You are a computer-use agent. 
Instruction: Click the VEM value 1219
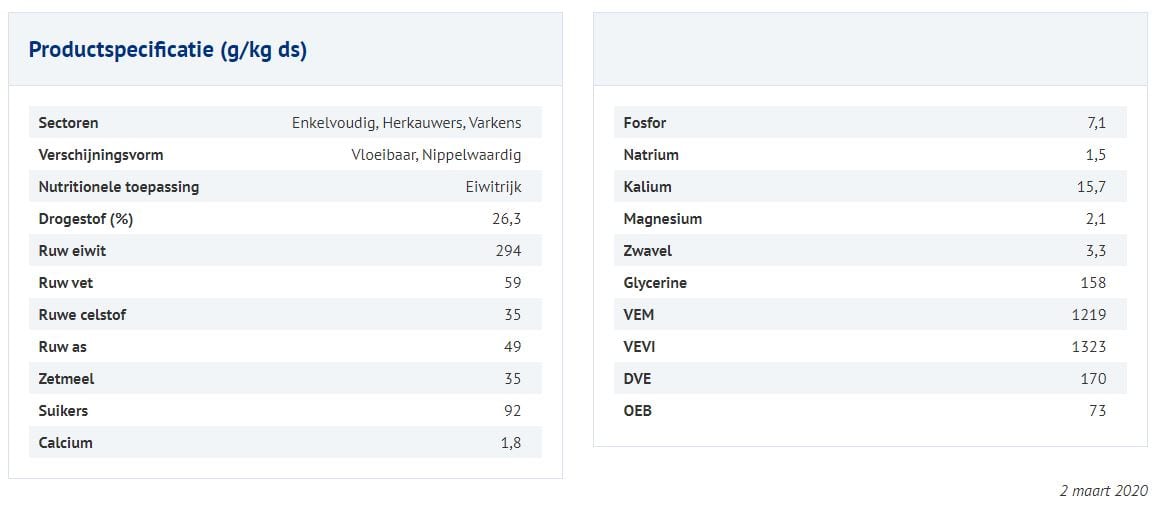(1088, 315)
